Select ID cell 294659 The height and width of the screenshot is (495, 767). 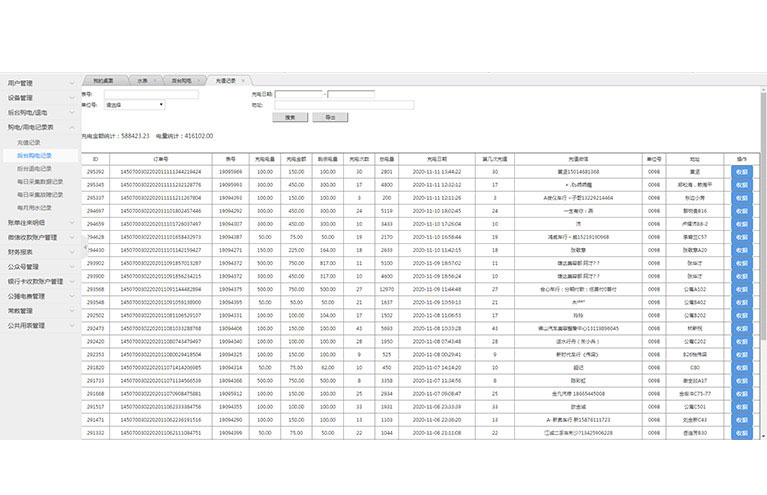click(95, 224)
